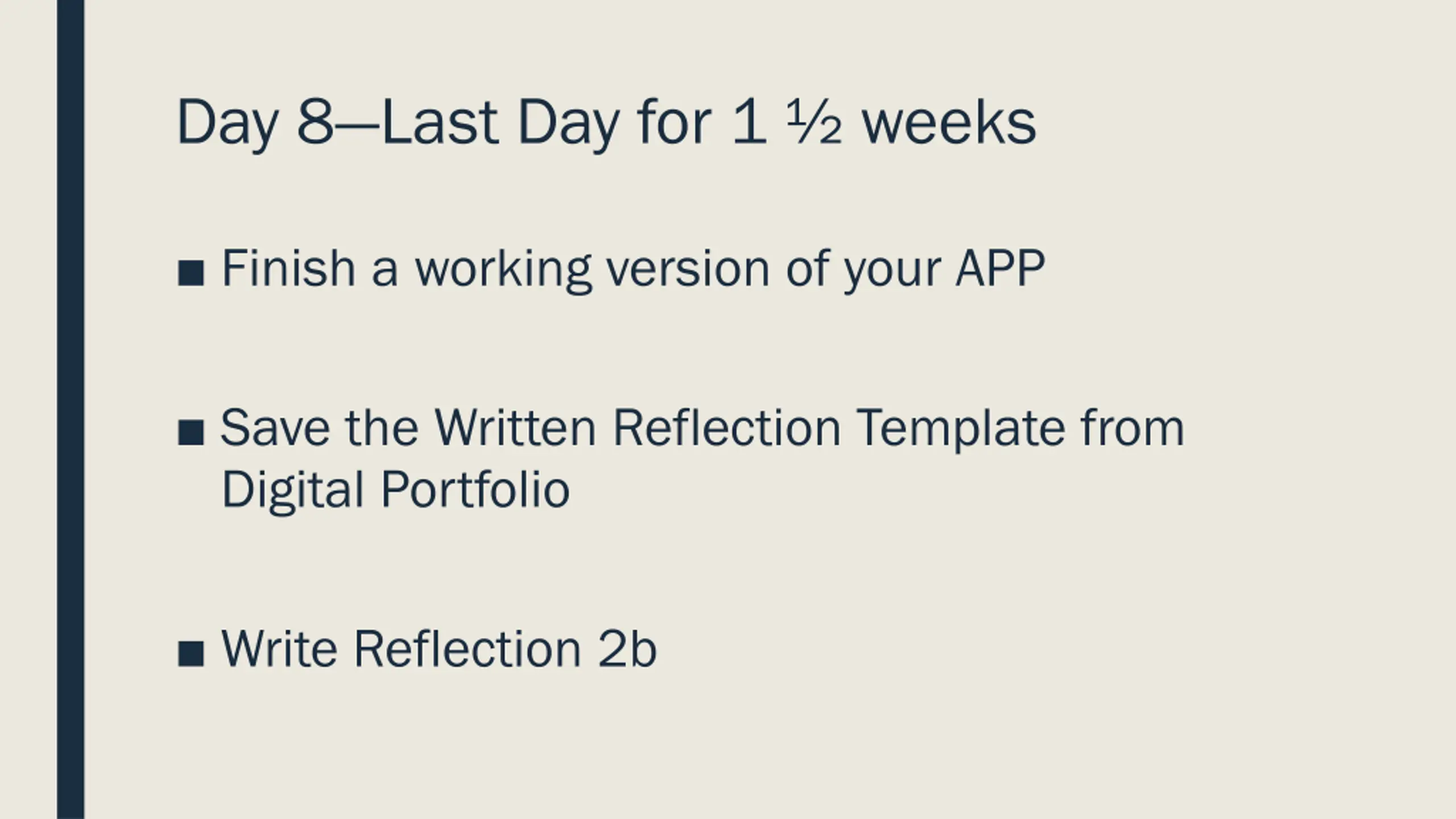Click the word 'working' in first bullet
Image resolution: width=1456 pixels, height=819 pixels.
click(504, 270)
